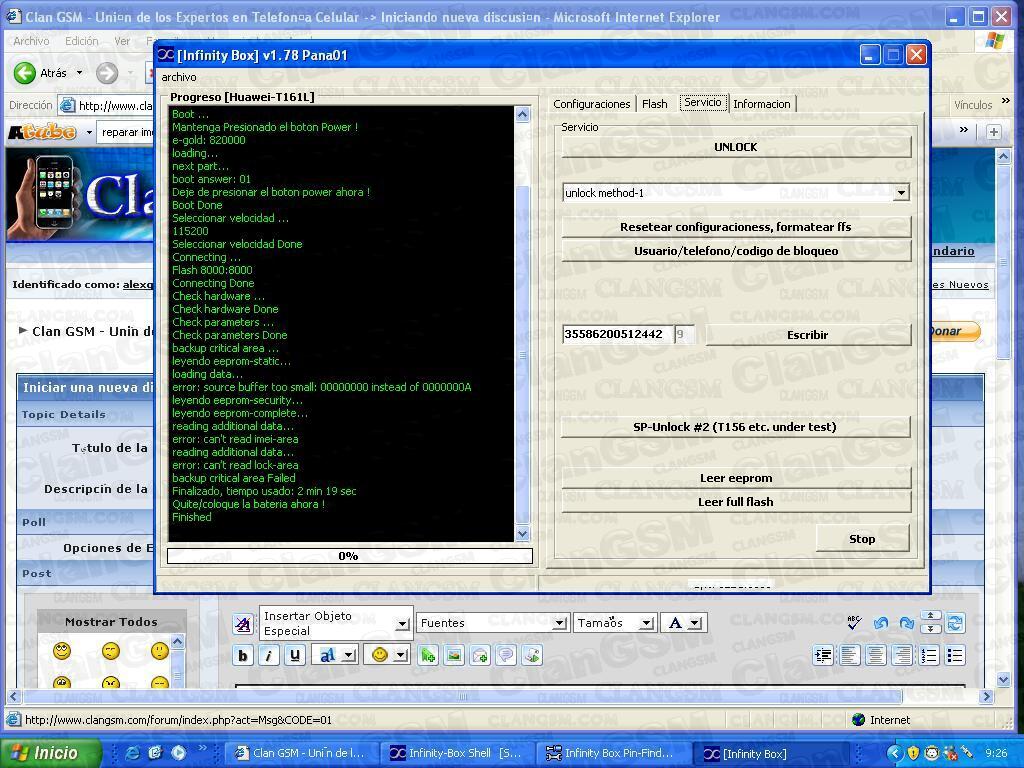Switch to the Configuraciones tab
Viewport: 1024px width, 768px height.
(x=592, y=104)
